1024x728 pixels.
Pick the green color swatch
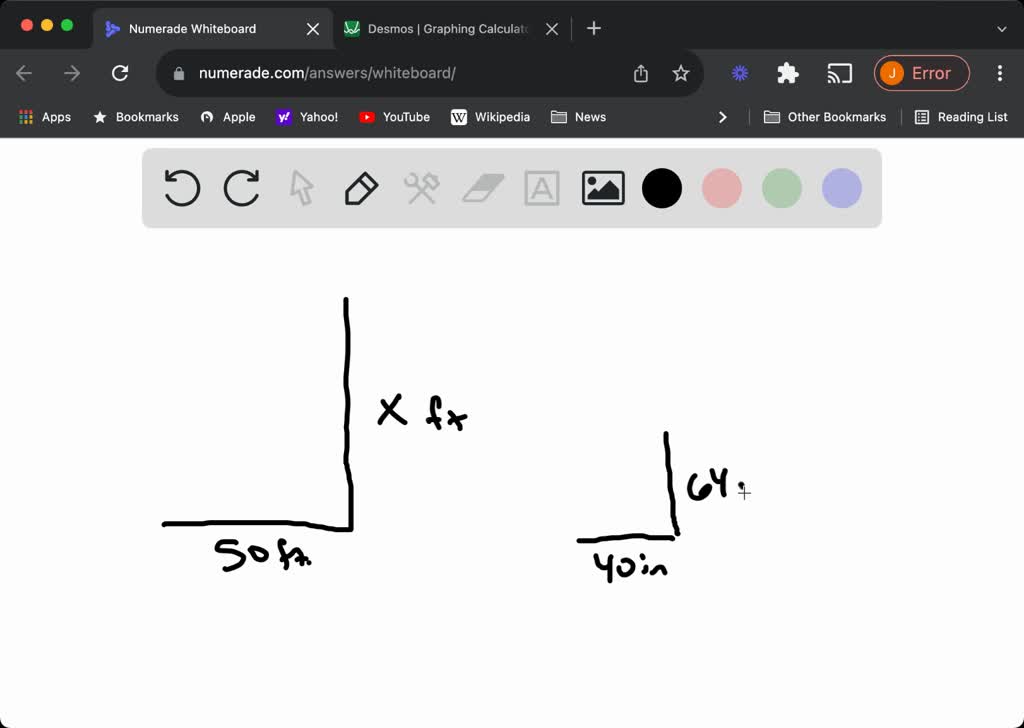pos(782,188)
